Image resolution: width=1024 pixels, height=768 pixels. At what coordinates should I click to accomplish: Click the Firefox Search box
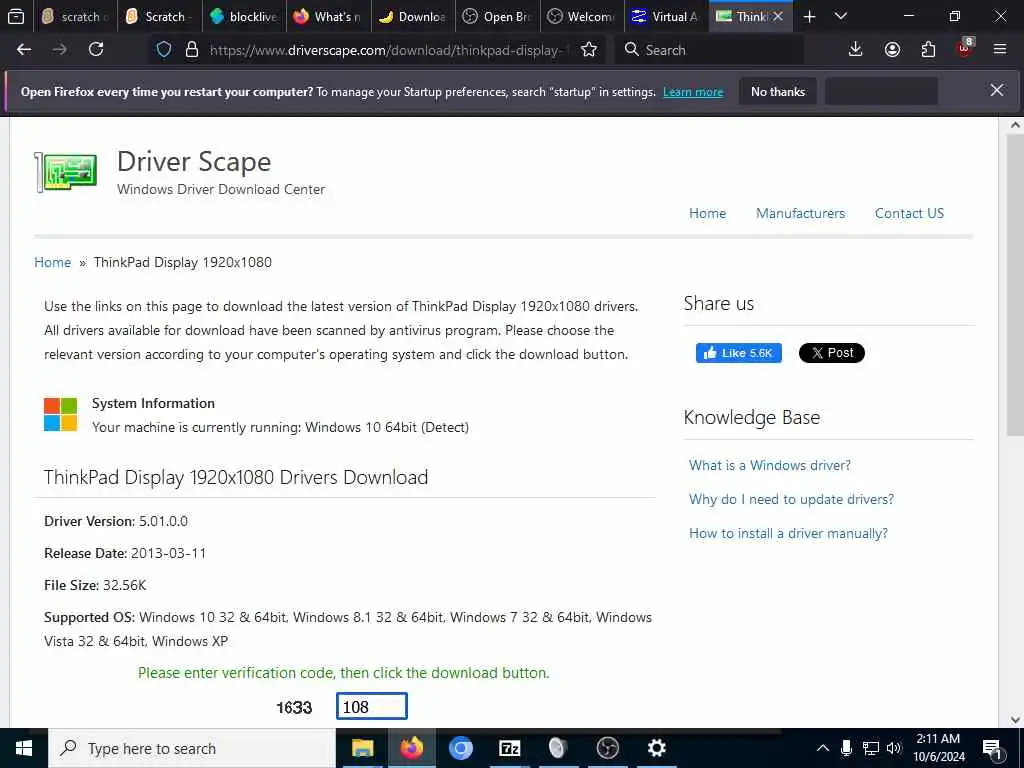[709, 50]
